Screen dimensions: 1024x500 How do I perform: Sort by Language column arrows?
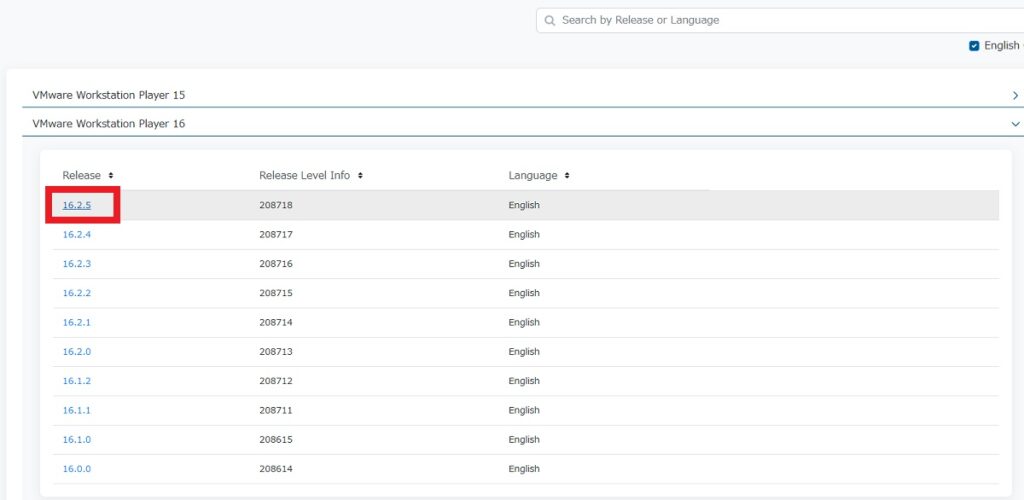coord(567,176)
